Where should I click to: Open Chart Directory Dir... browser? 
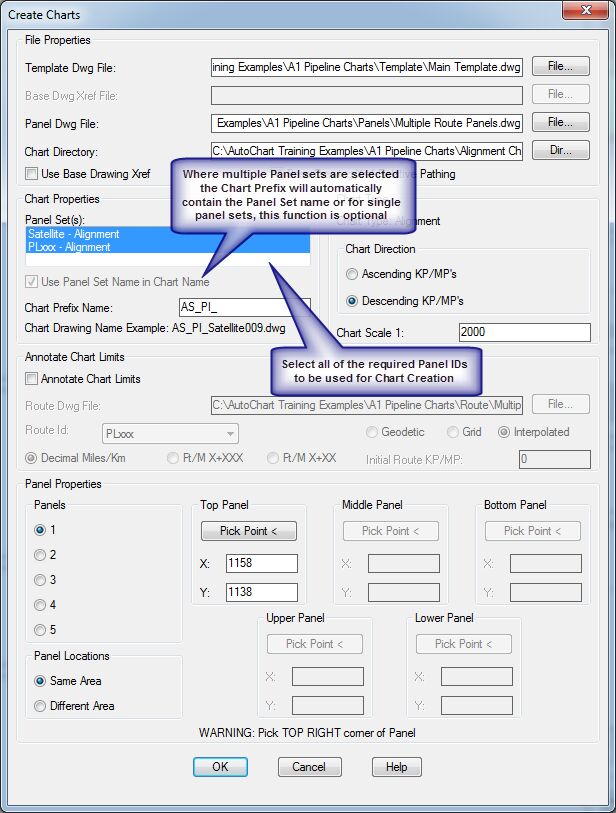click(x=561, y=150)
